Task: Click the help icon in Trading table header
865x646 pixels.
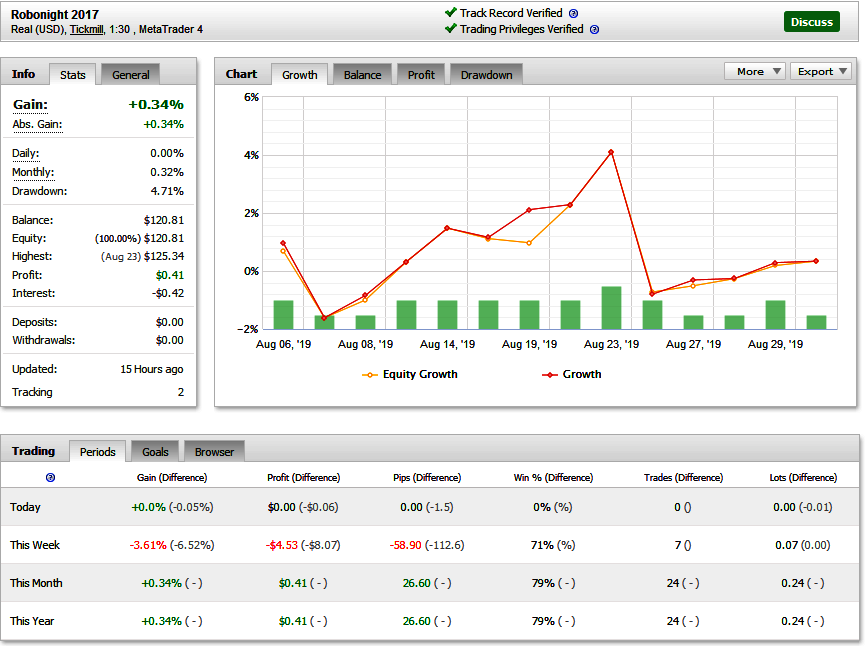Action: click(x=50, y=478)
